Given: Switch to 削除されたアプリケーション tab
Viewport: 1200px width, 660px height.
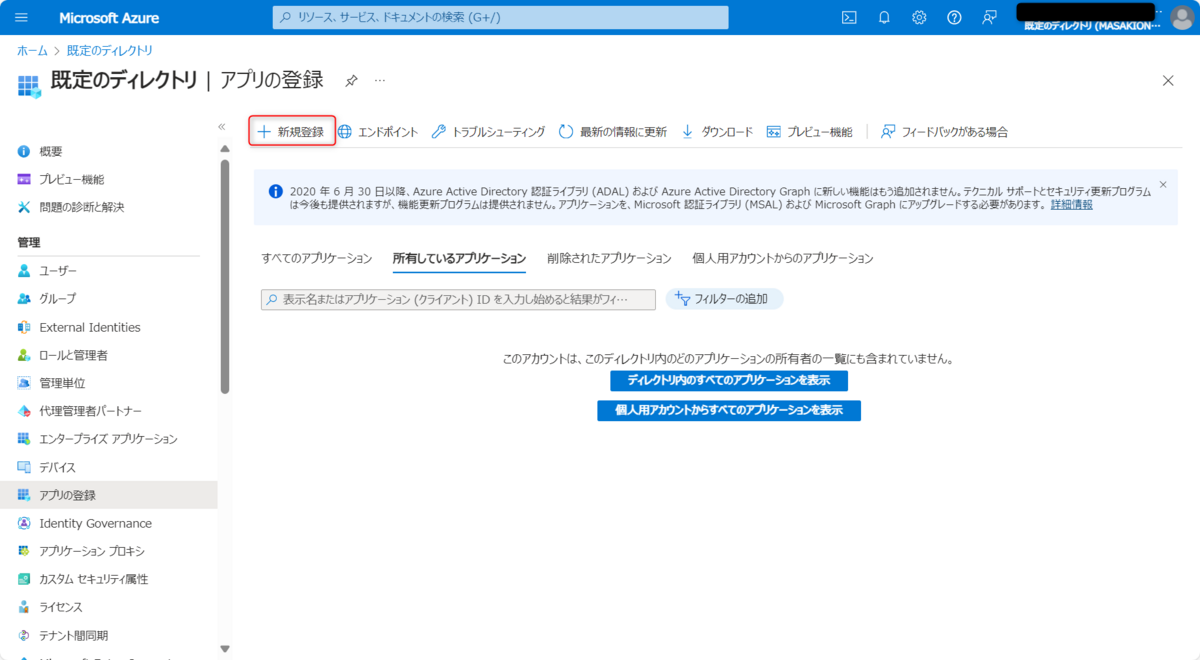Looking at the screenshot, I should pyautogui.click(x=609, y=258).
